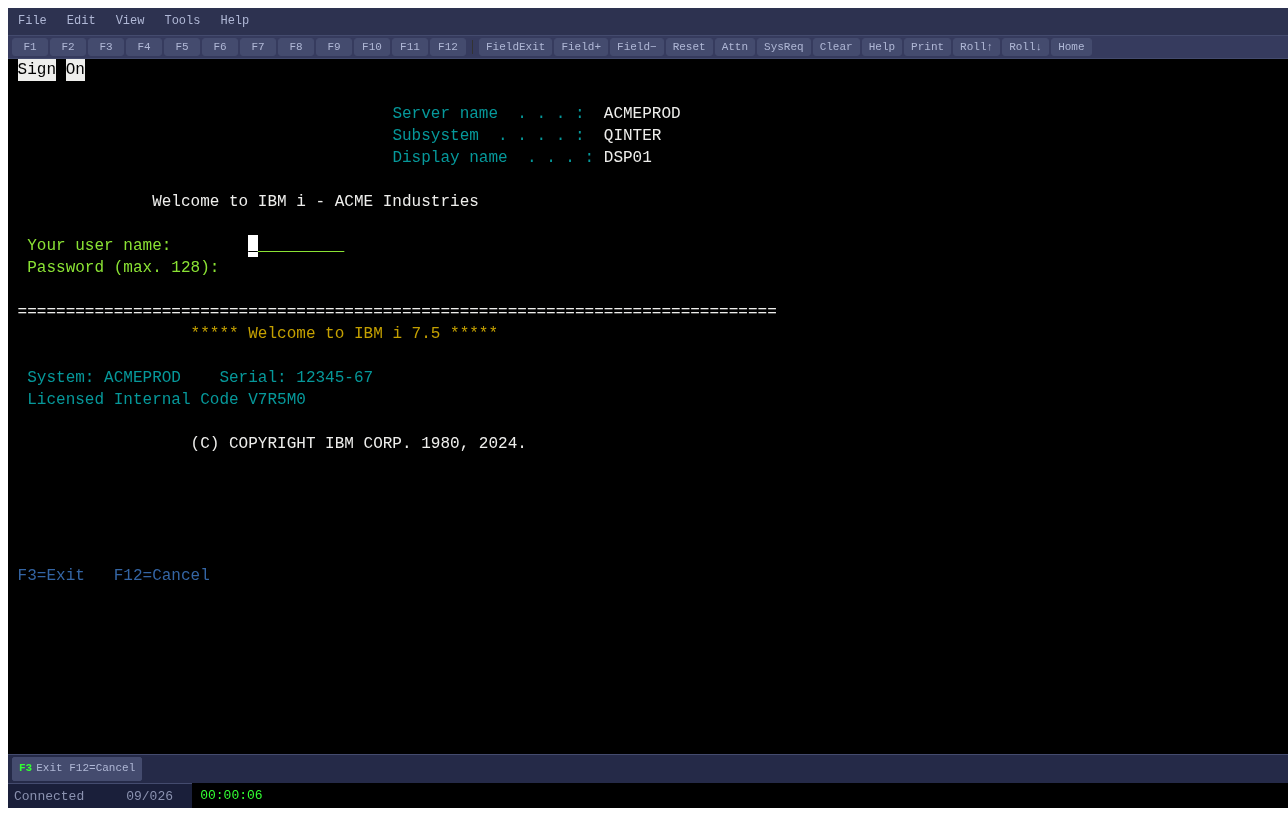Screen dimensions: 1288x816
Task: Click the Reset toolbar button
Action: [689, 47]
